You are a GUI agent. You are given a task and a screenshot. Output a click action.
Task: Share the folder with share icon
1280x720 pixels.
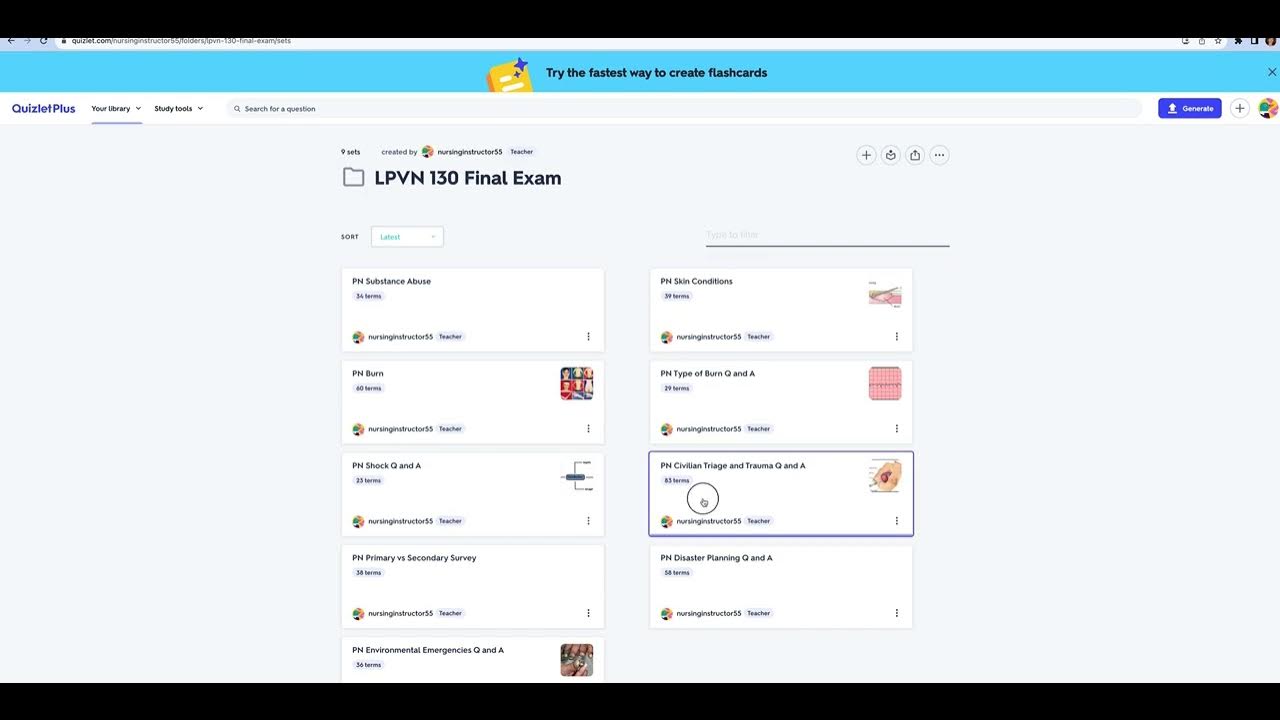click(x=915, y=155)
